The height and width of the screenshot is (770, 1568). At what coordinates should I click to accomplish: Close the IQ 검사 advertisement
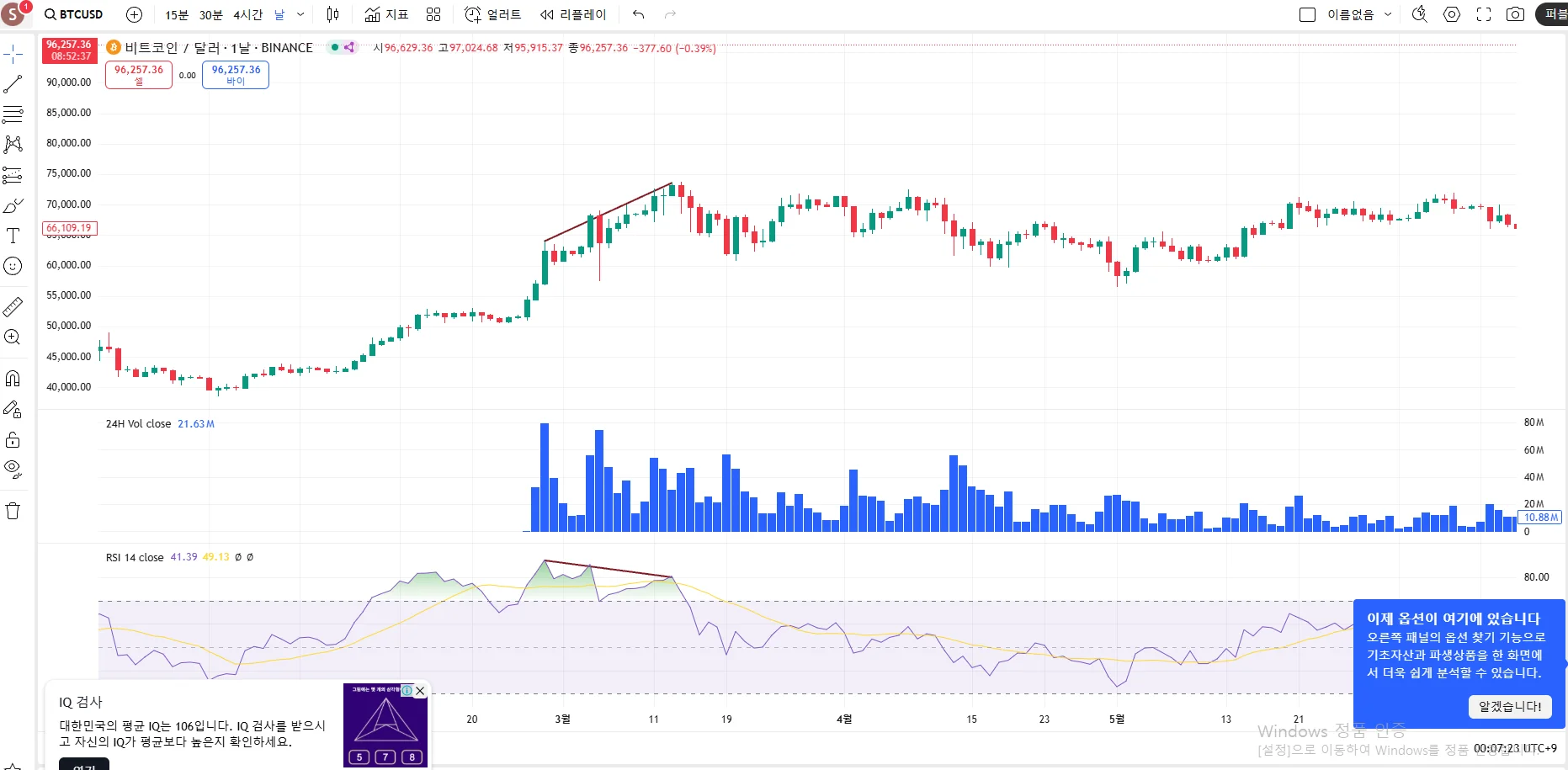coord(420,691)
